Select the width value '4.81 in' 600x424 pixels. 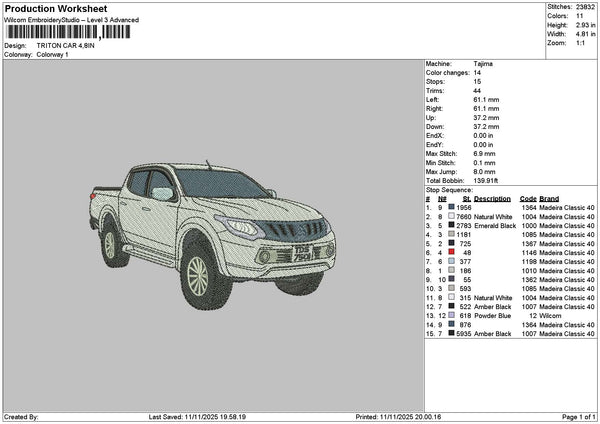point(585,34)
